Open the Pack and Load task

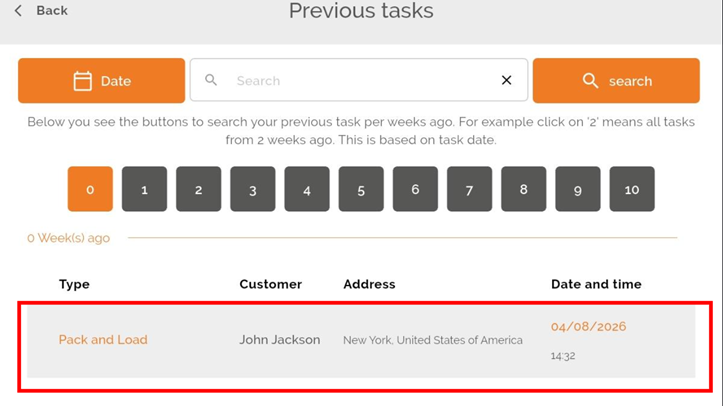[103, 340]
